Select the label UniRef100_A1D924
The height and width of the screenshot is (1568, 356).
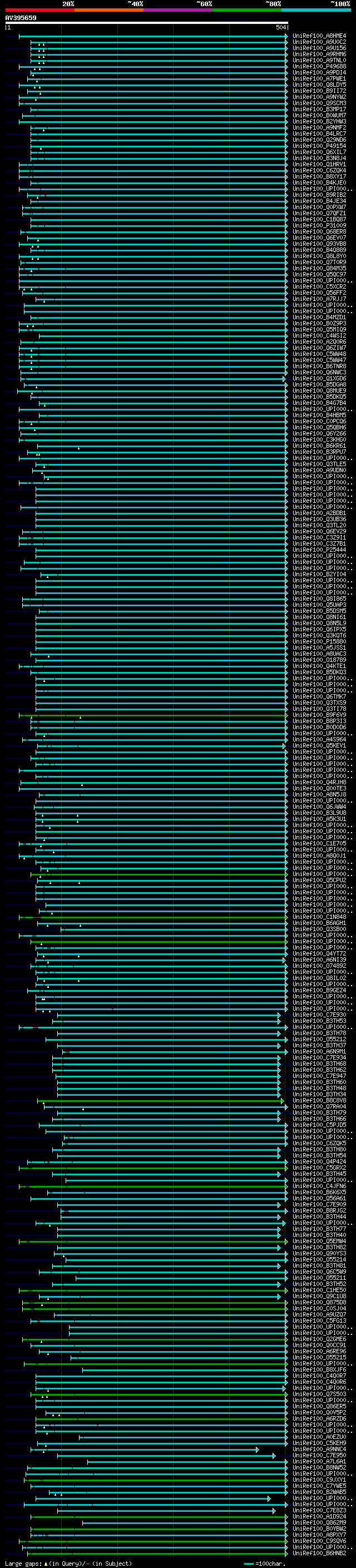(x=319, y=1516)
